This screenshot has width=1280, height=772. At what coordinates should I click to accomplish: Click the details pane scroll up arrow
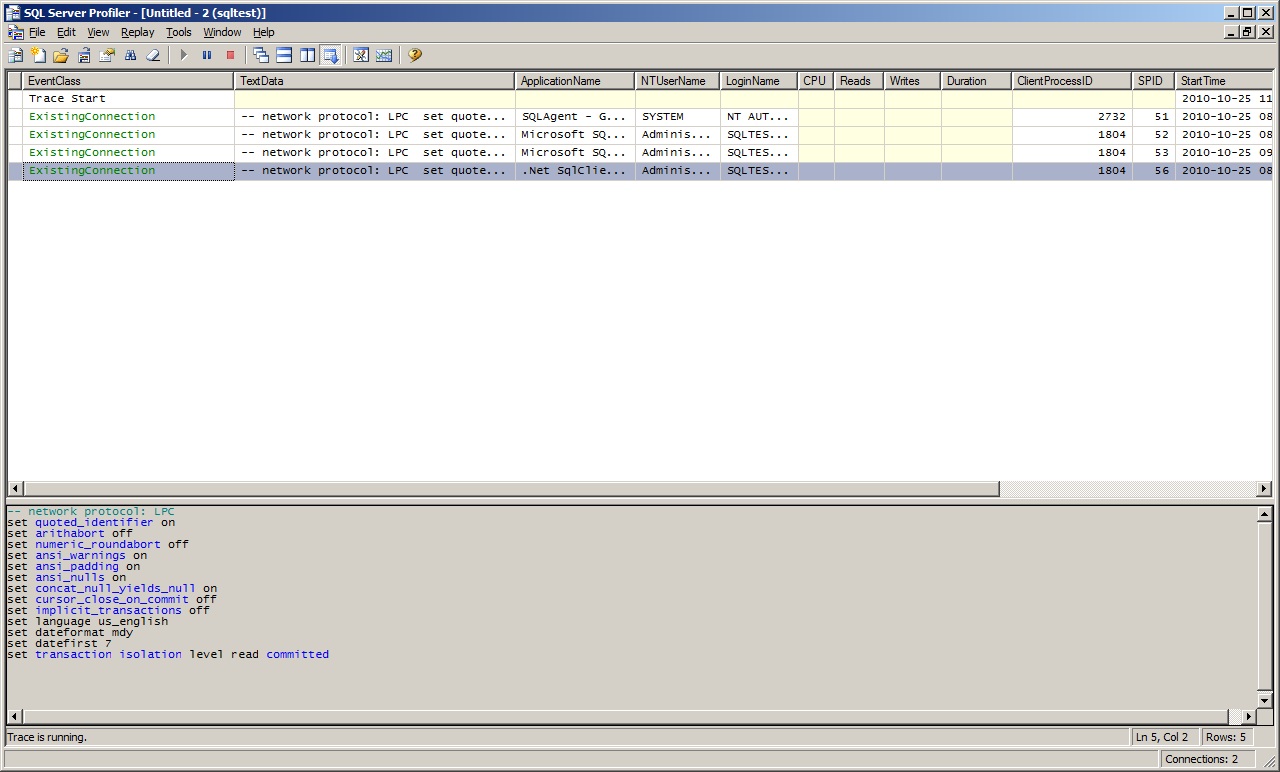click(x=1265, y=514)
